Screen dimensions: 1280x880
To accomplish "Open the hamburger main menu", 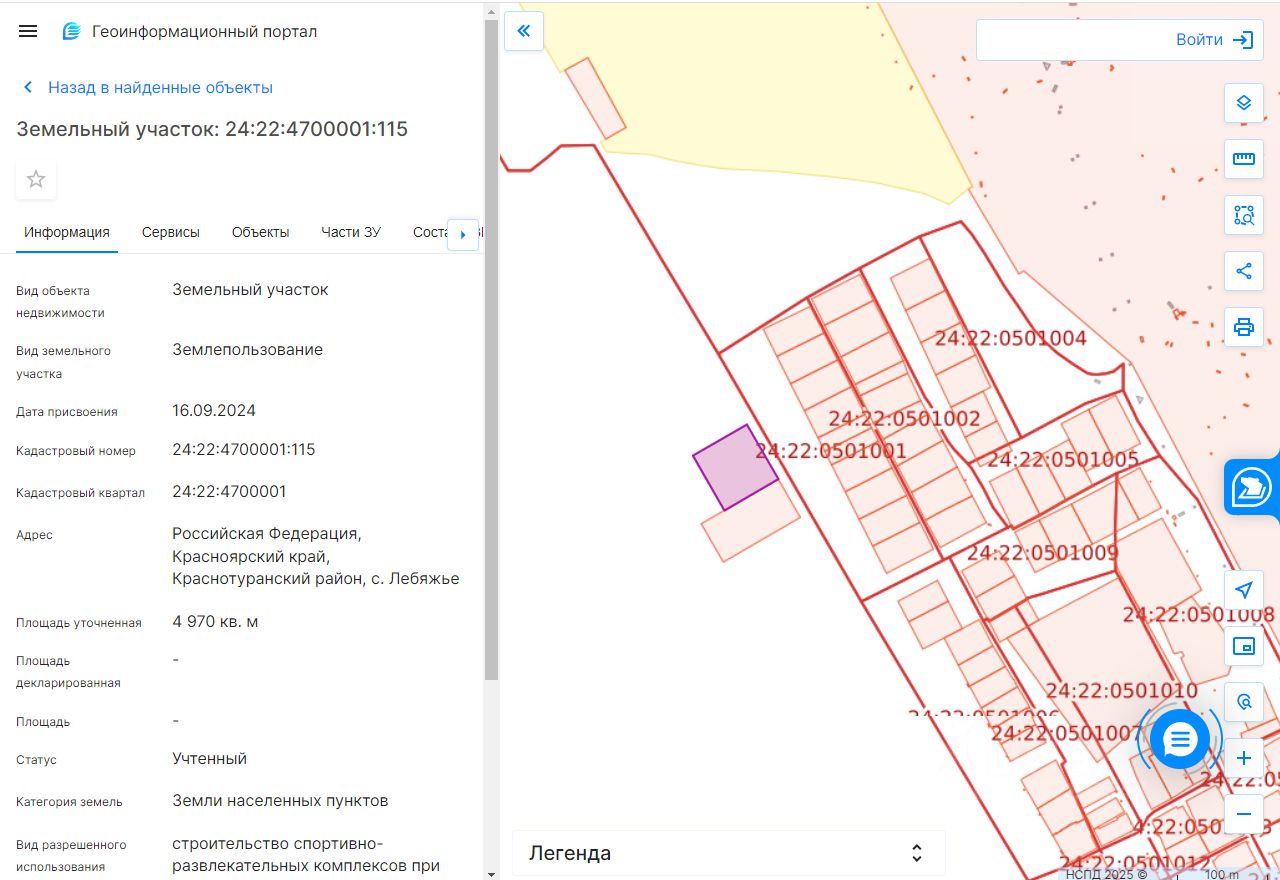I will click(x=28, y=31).
